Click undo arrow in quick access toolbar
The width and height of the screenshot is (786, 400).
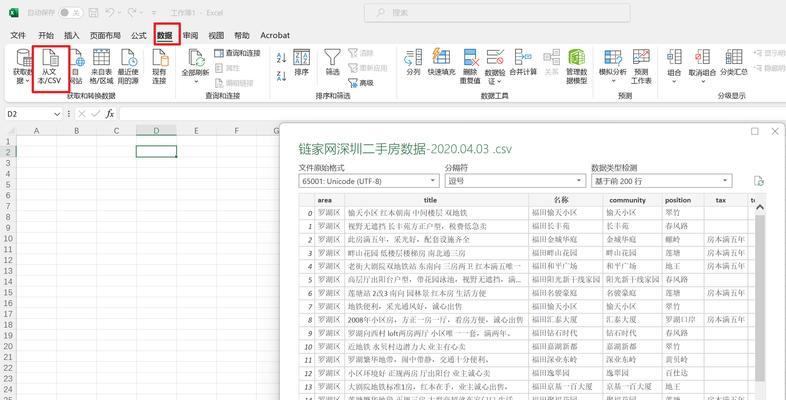click(x=111, y=13)
